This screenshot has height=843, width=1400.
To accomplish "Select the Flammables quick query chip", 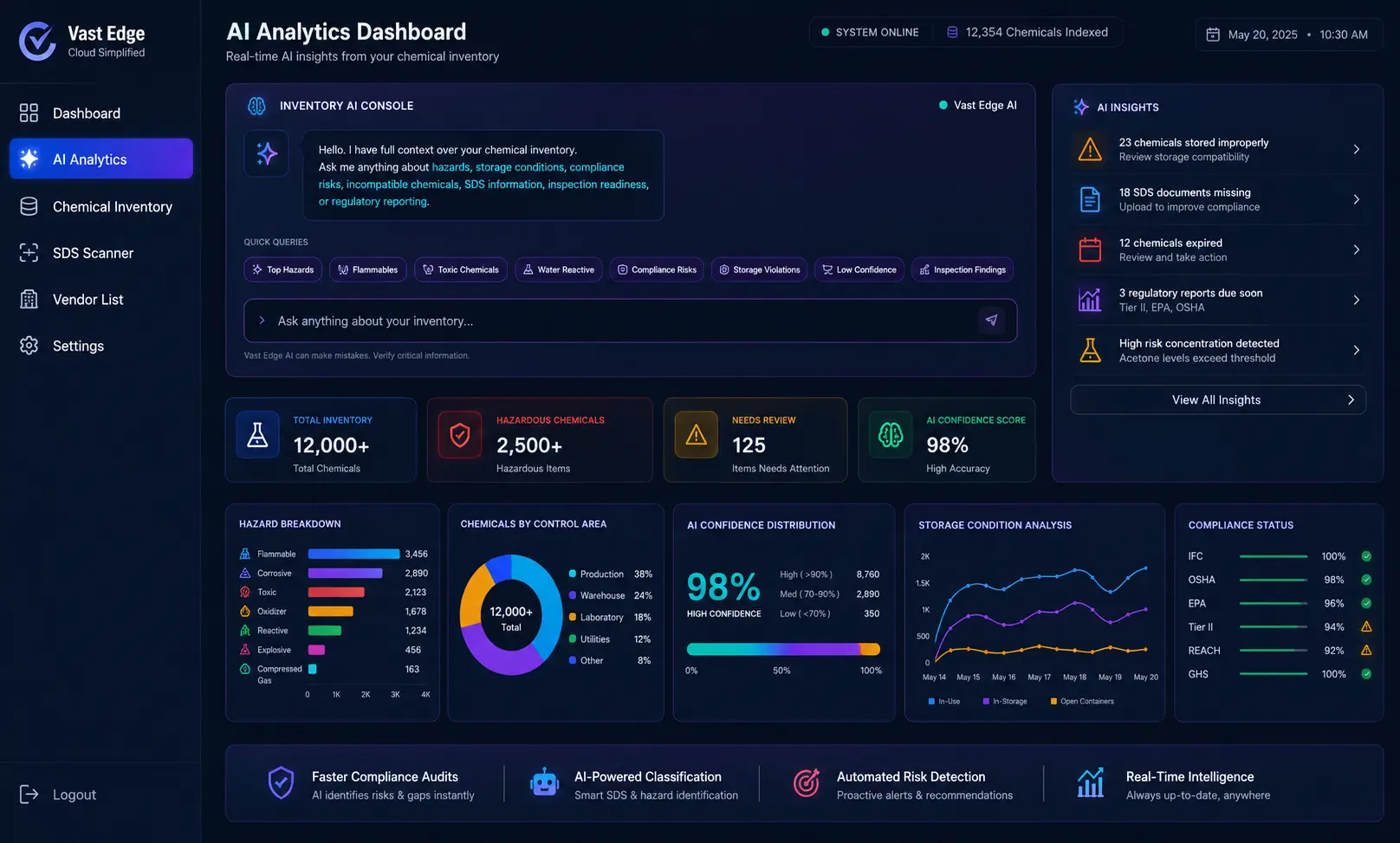I will click(368, 269).
